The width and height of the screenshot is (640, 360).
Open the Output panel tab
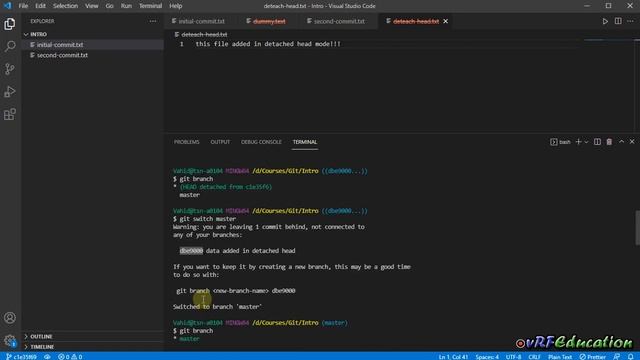[x=220, y=142]
